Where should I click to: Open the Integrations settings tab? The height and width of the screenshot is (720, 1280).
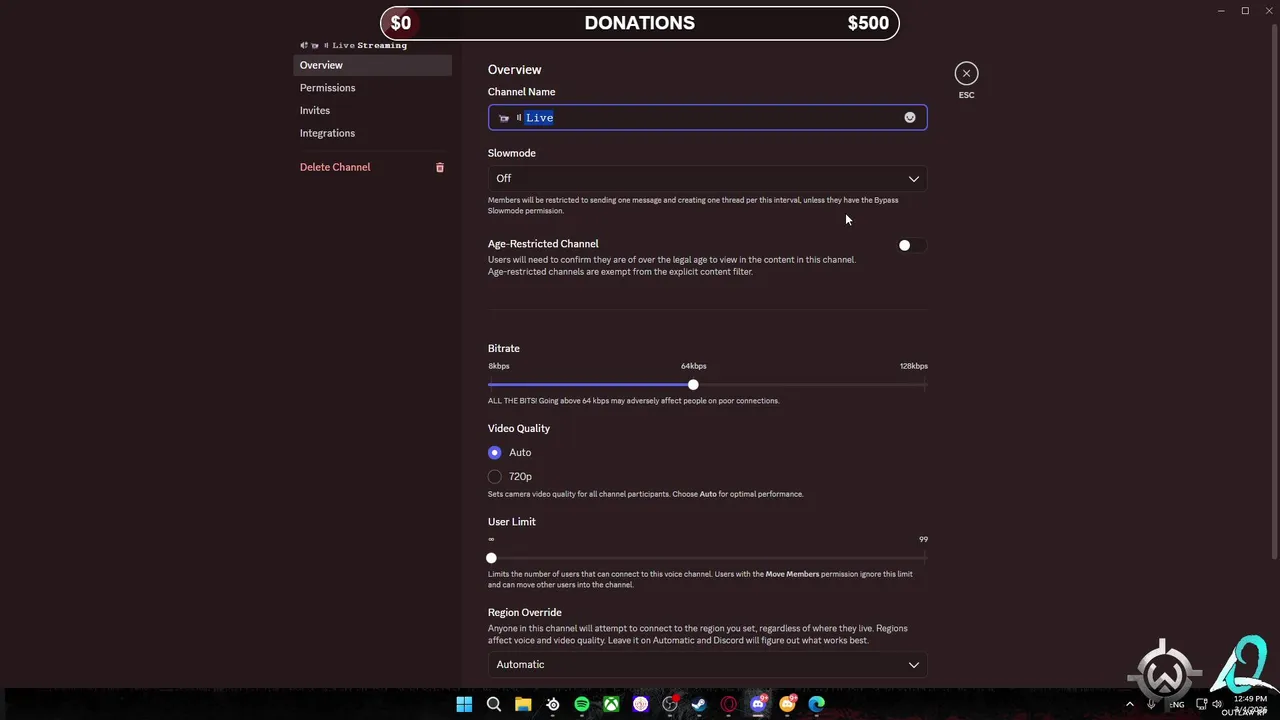(372, 133)
